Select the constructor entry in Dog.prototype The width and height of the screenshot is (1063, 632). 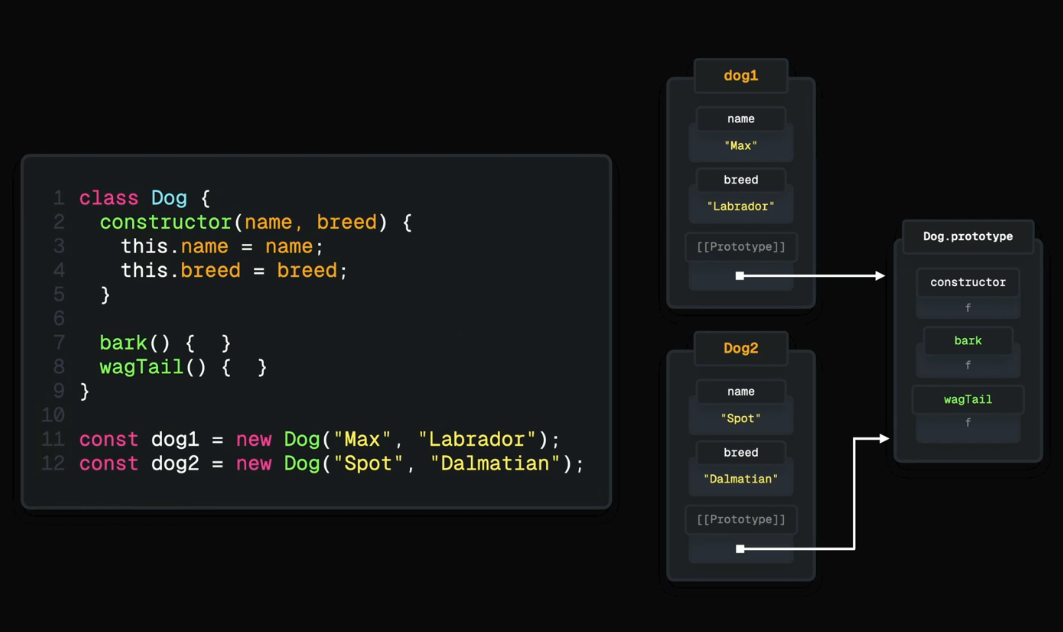967,282
